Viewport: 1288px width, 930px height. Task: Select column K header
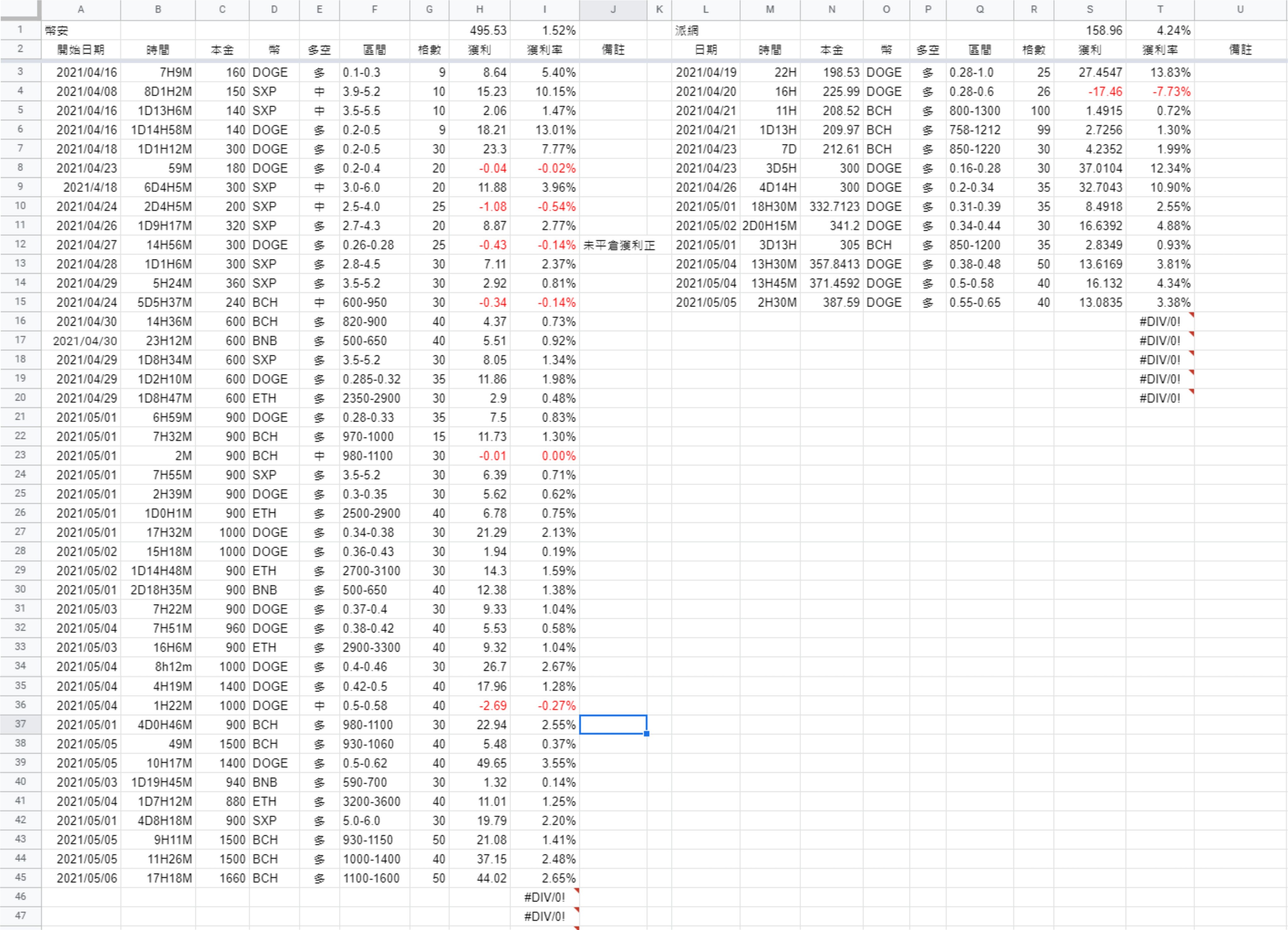659,10
